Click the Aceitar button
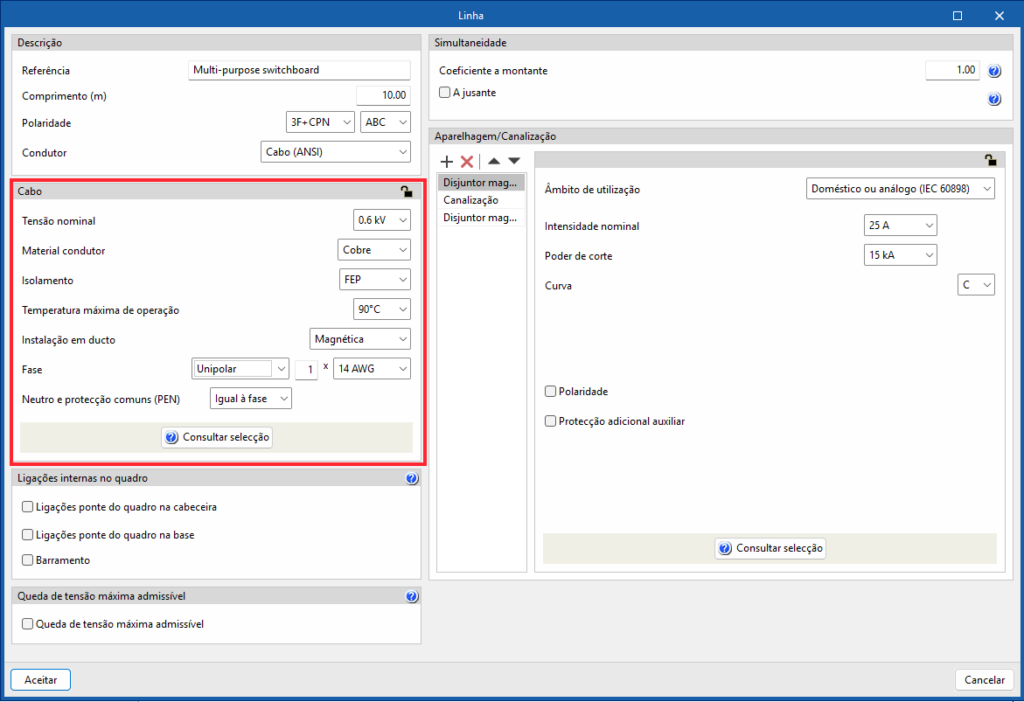1024x702 pixels. (x=40, y=680)
